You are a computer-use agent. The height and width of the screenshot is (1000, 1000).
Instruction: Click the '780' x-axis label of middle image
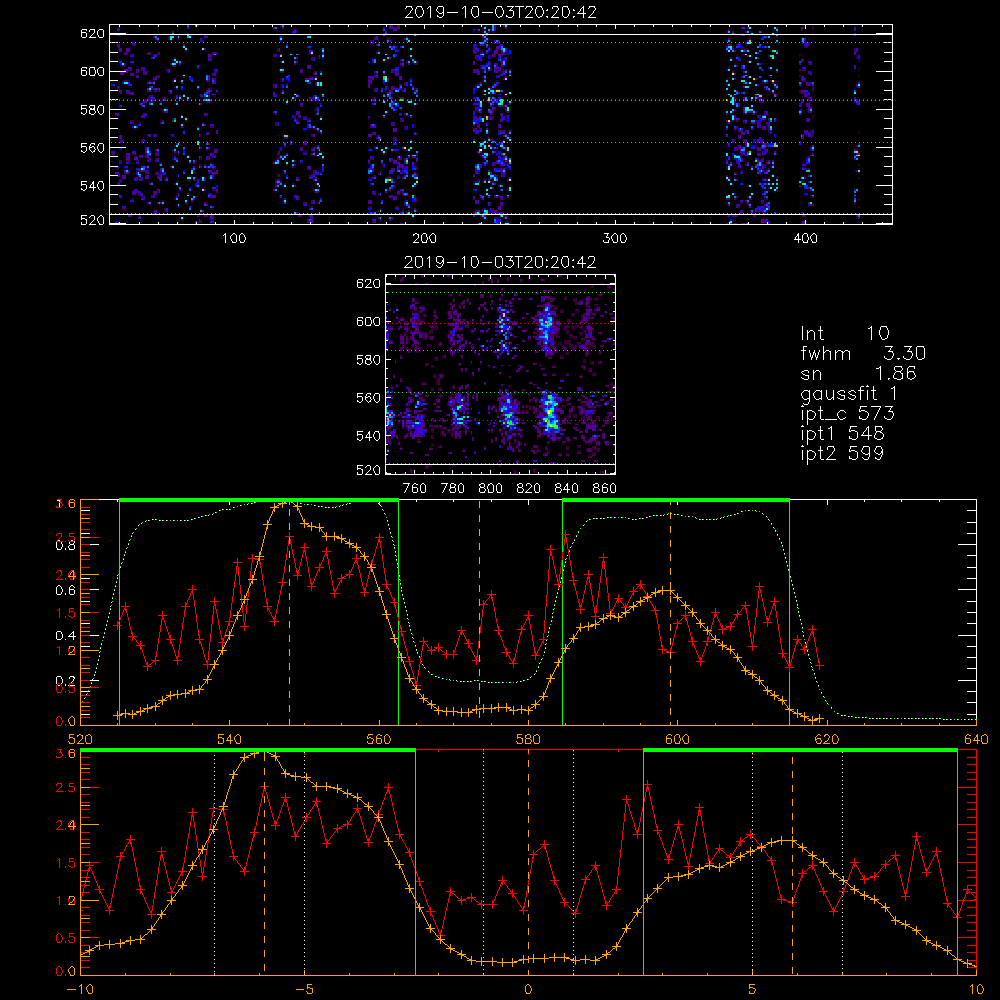[453, 489]
